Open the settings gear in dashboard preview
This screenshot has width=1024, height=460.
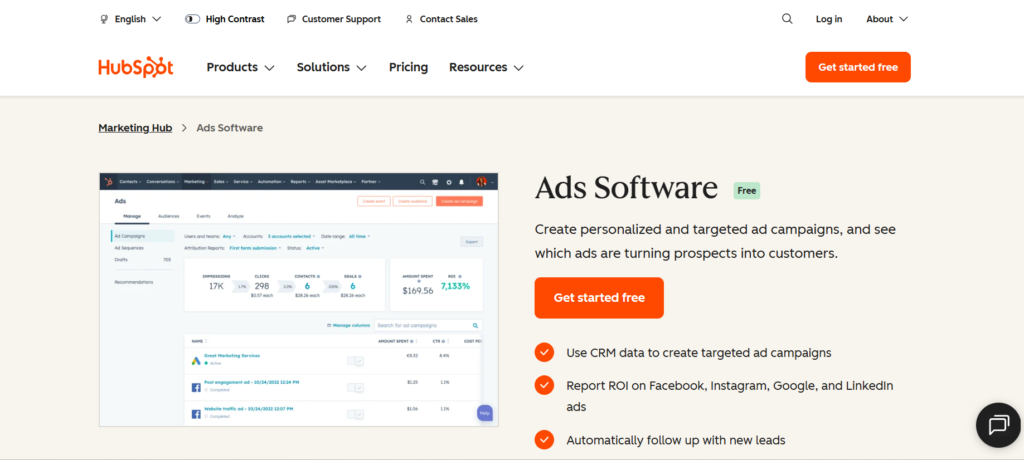449,182
